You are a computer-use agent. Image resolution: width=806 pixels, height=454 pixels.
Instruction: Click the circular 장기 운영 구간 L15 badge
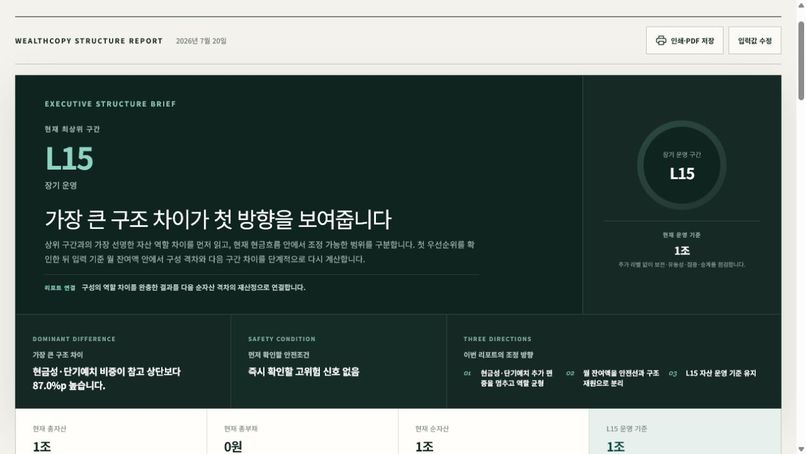pos(682,165)
